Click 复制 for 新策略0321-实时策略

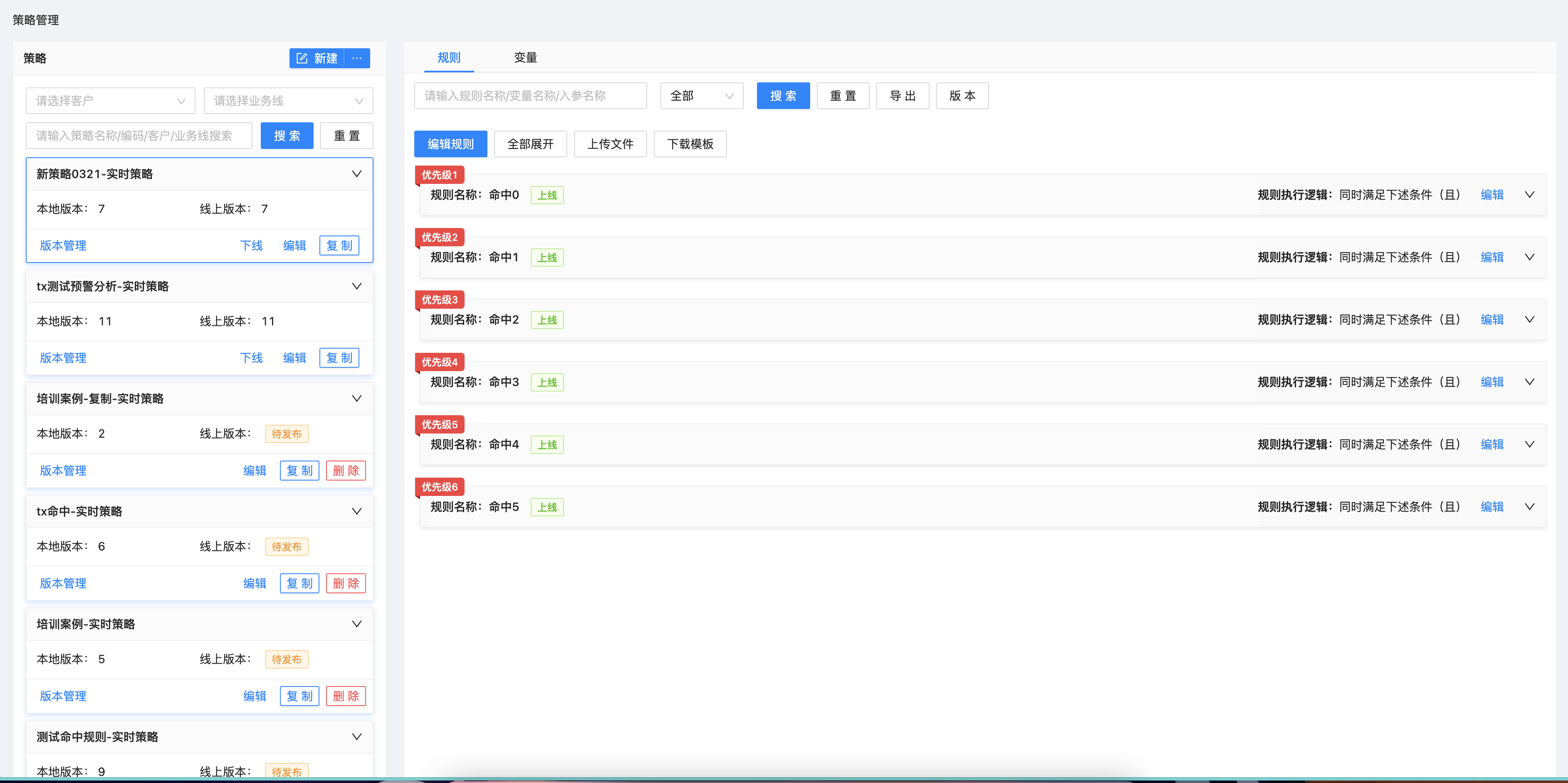tap(339, 245)
